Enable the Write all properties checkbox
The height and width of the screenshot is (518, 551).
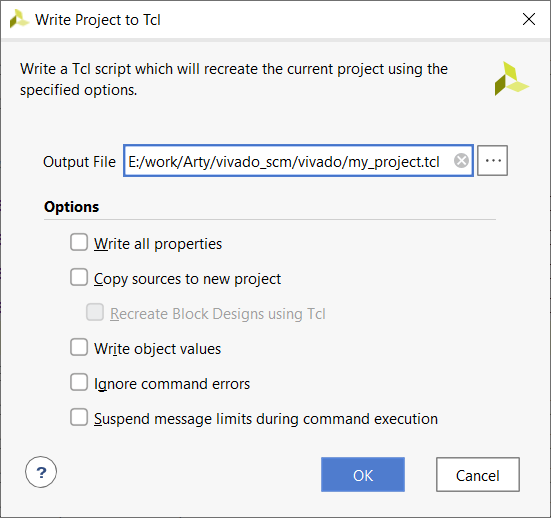tap(79, 242)
